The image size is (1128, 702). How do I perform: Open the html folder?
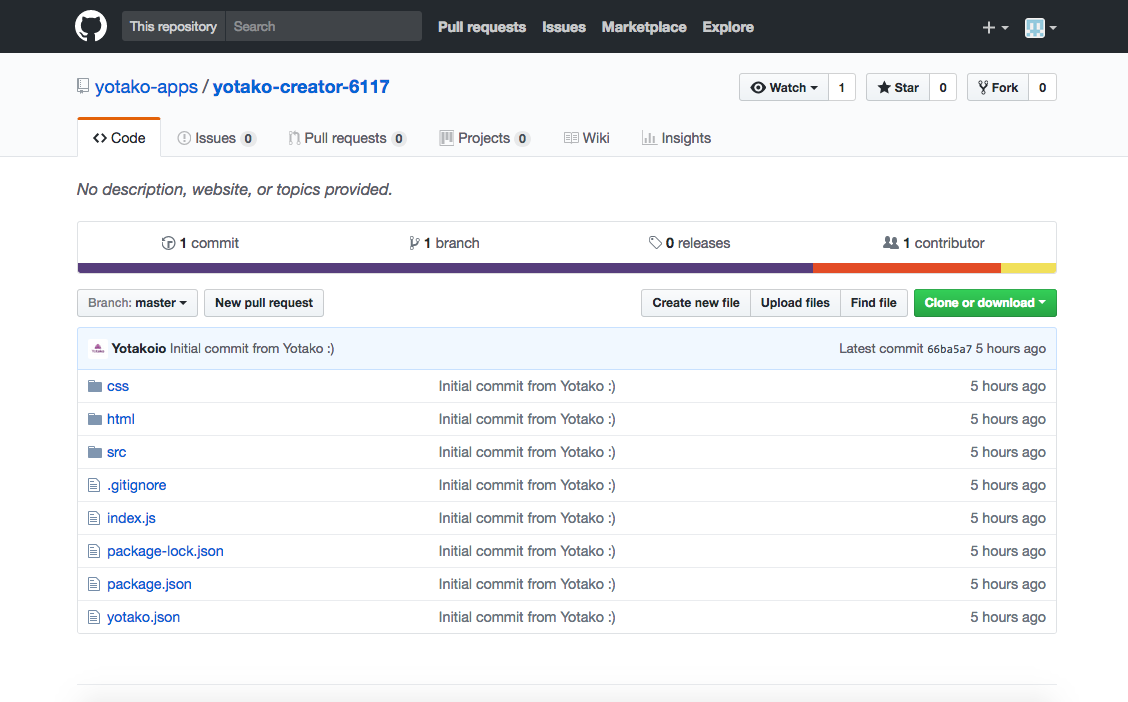tap(121, 419)
